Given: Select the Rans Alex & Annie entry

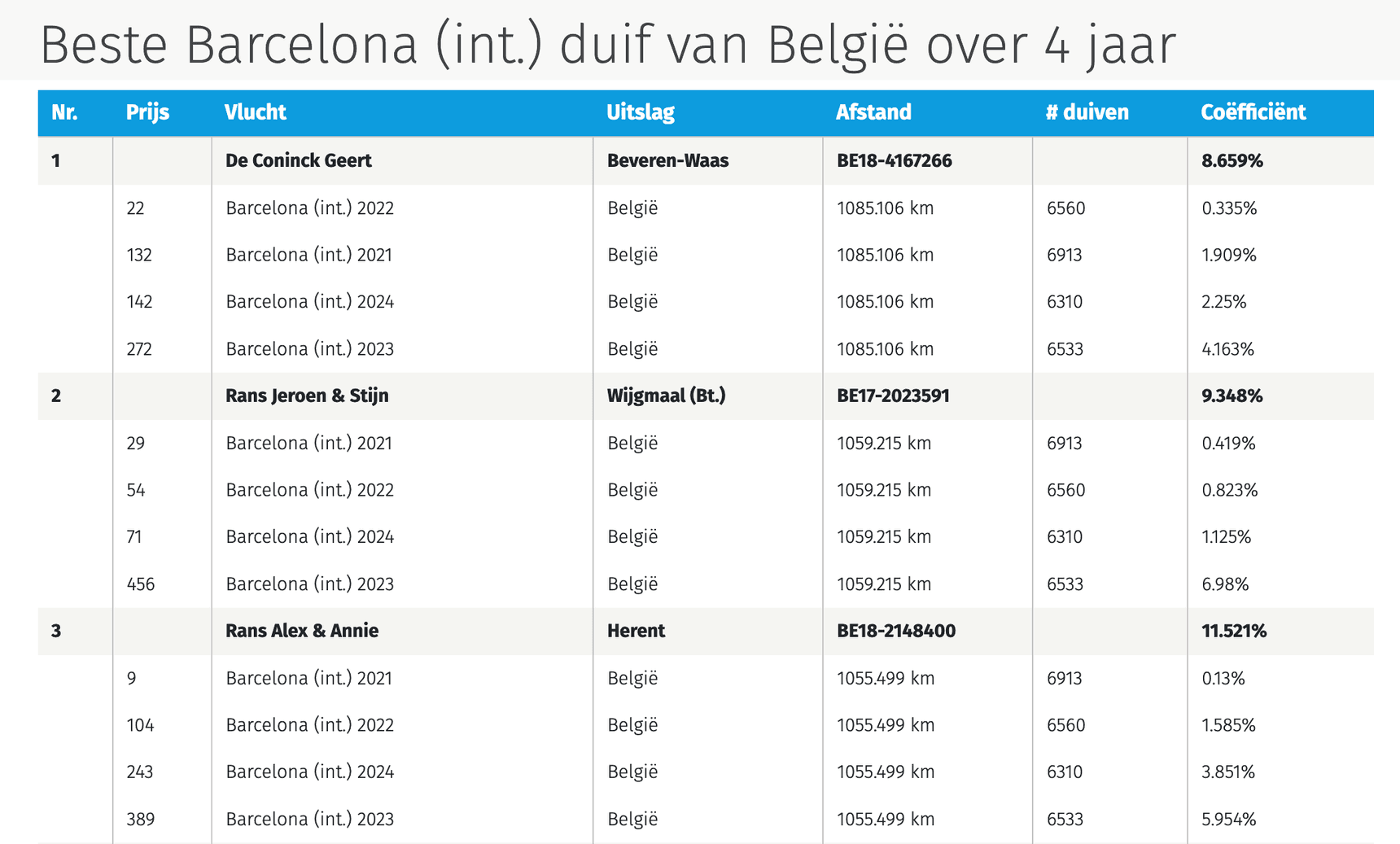Looking at the screenshot, I should 302,632.
